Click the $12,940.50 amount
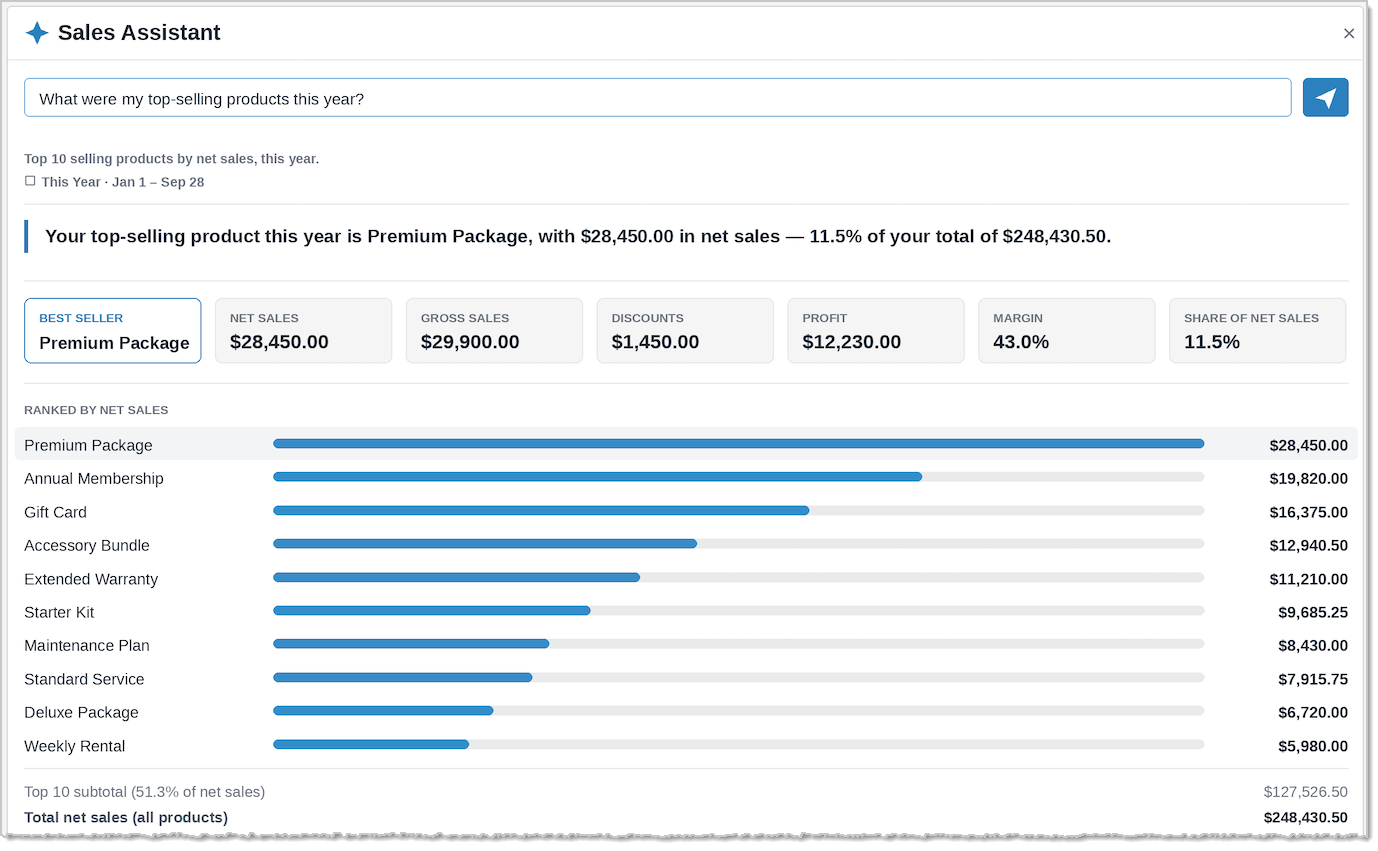The image size is (1378, 851). click(x=1308, y=546)
